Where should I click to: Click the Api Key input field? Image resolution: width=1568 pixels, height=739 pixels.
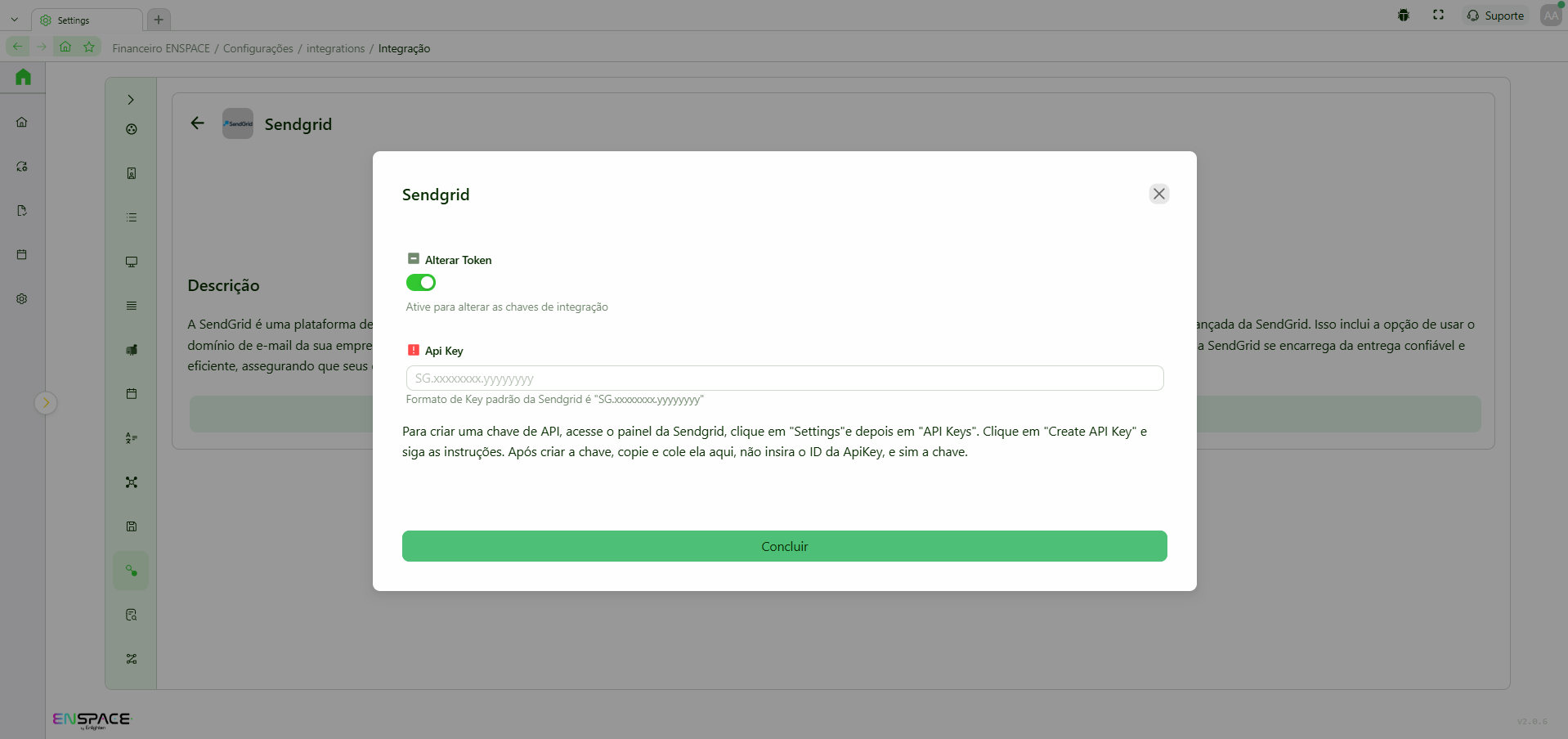(784, 378)
